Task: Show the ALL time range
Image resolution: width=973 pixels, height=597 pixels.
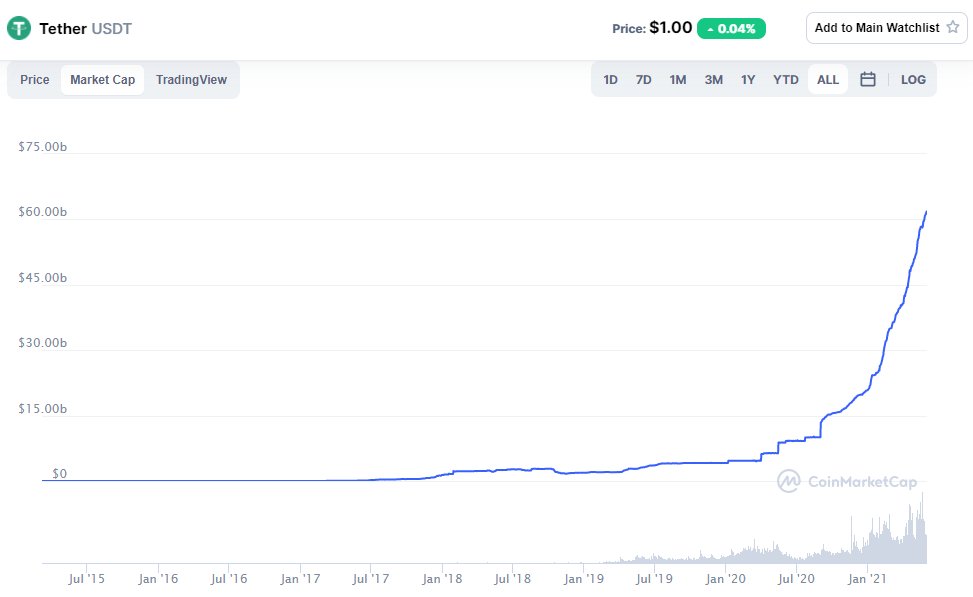Action: 828,79
